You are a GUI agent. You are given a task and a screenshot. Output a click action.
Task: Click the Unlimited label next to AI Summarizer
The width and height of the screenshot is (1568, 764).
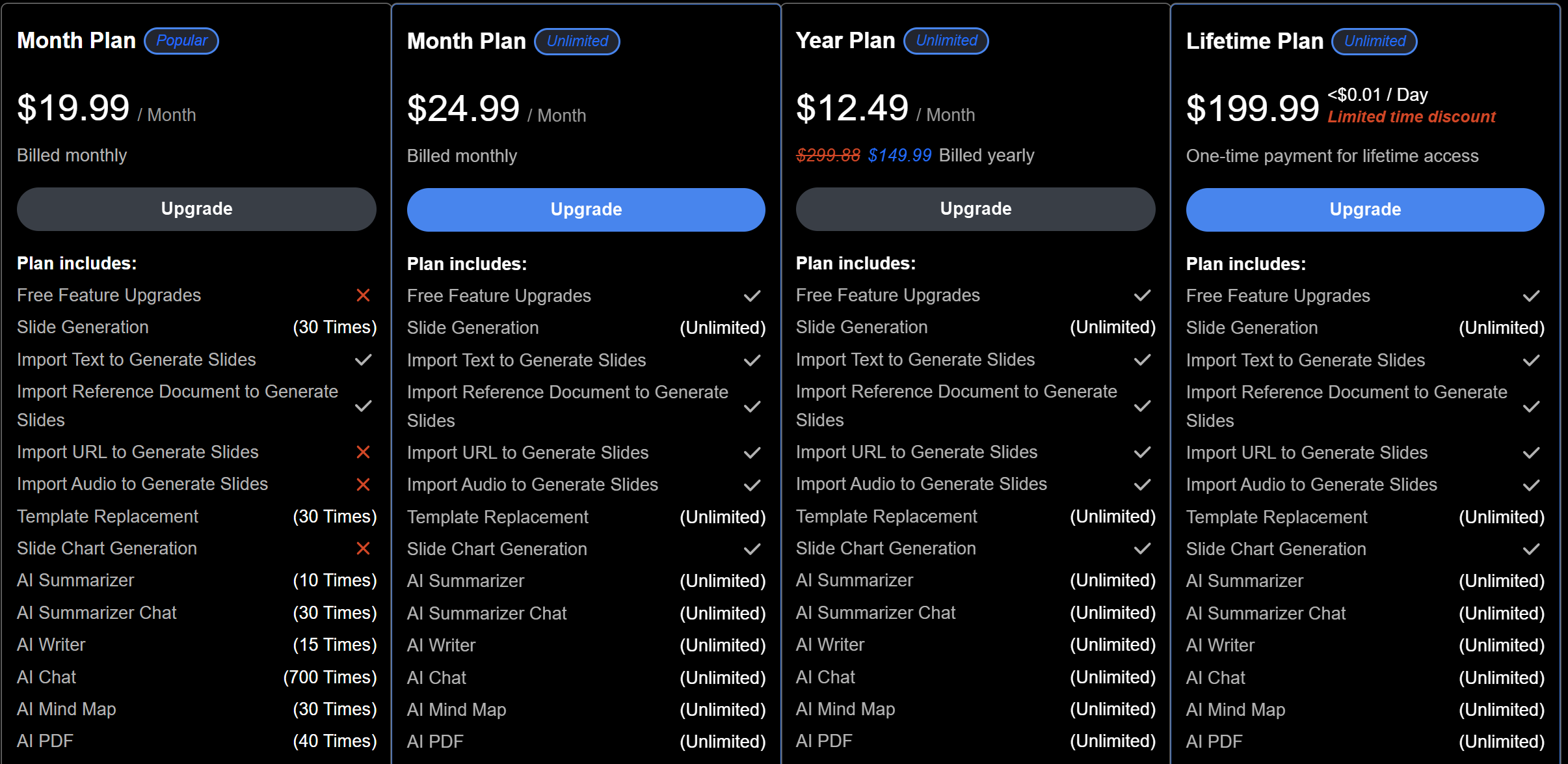[723, 580]
